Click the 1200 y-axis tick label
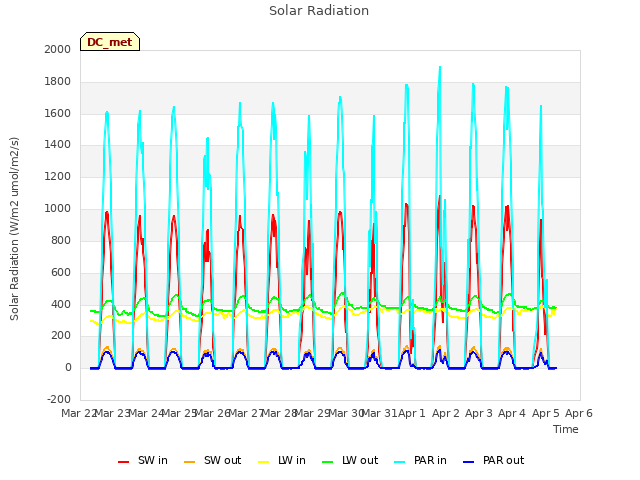The image size is (640, 480). pyautogui.click(x=58, y=176)
